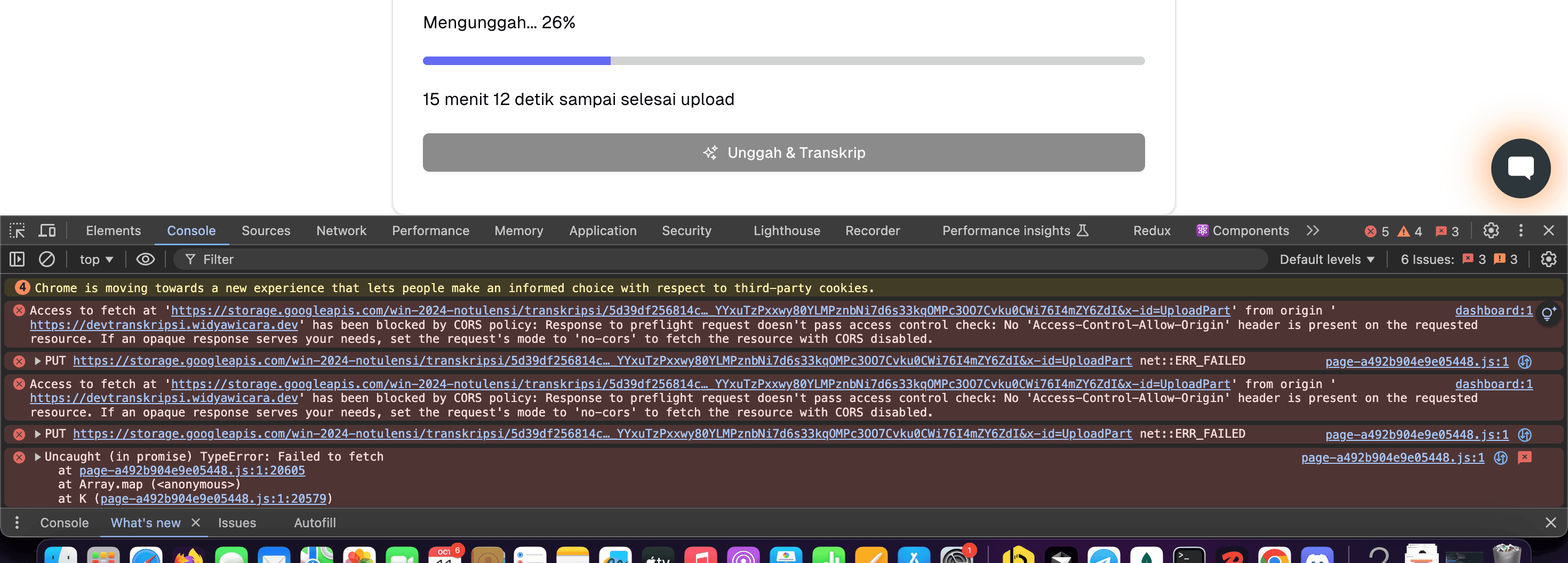Expand the second PUT error entry

[x=38, y=434]
